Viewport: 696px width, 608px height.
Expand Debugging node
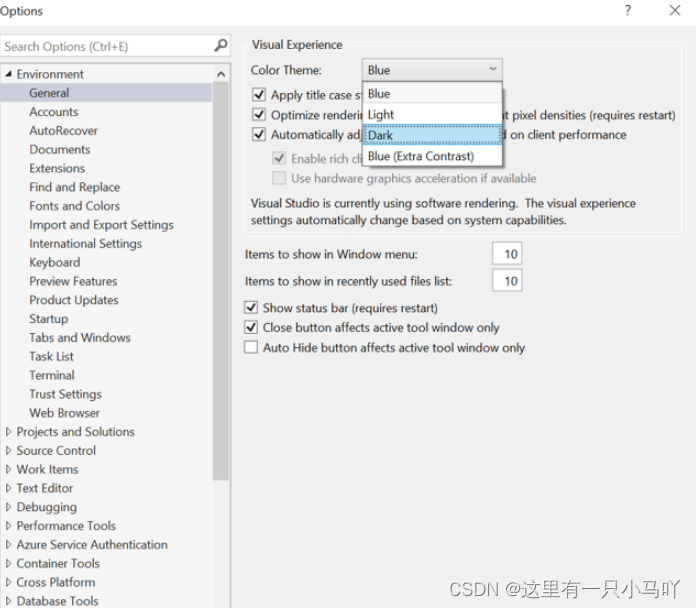click(x=8, y=507)
